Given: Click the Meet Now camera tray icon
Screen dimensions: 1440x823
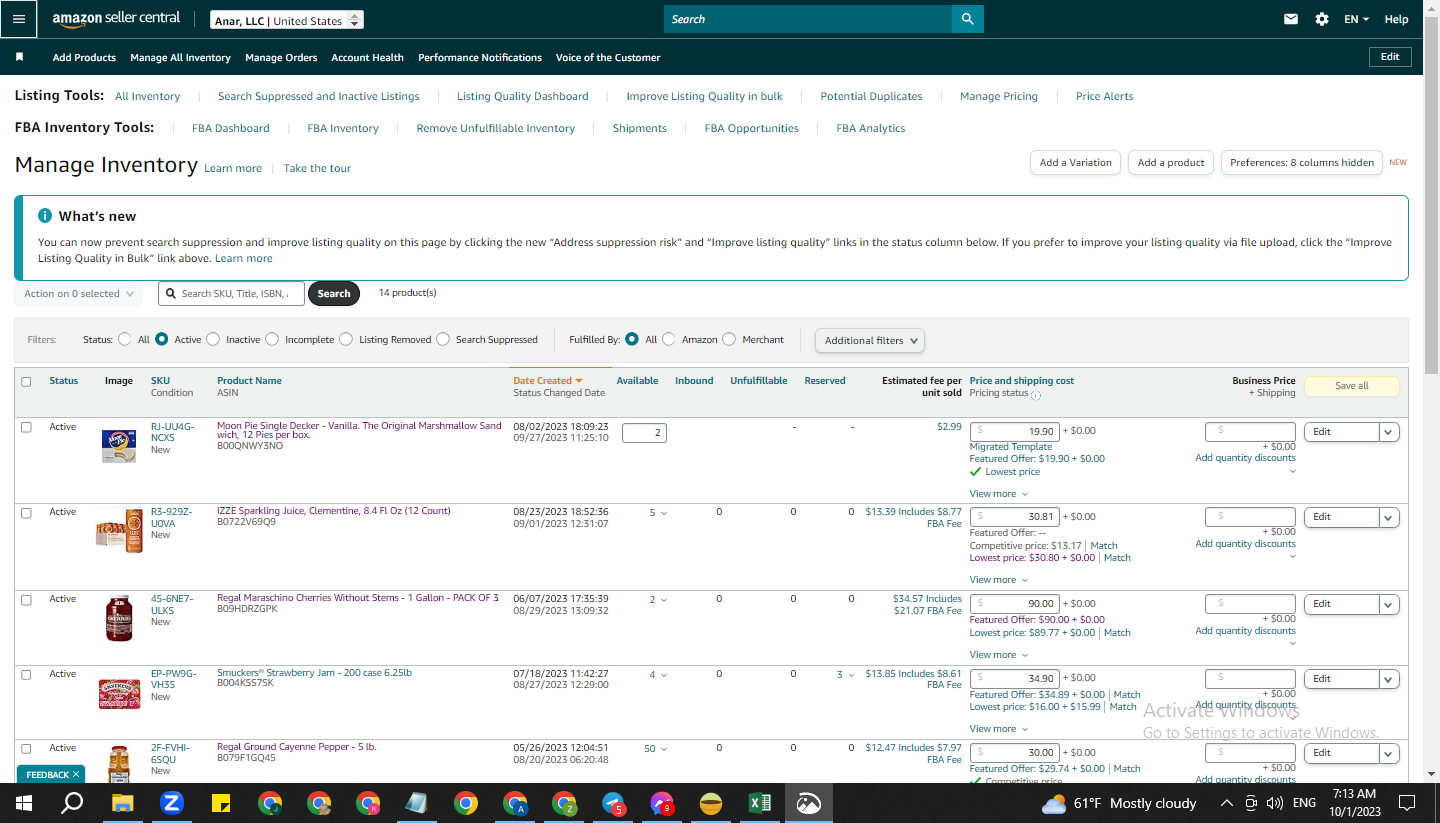Looking at the screenshot, I should [1251, 803].
